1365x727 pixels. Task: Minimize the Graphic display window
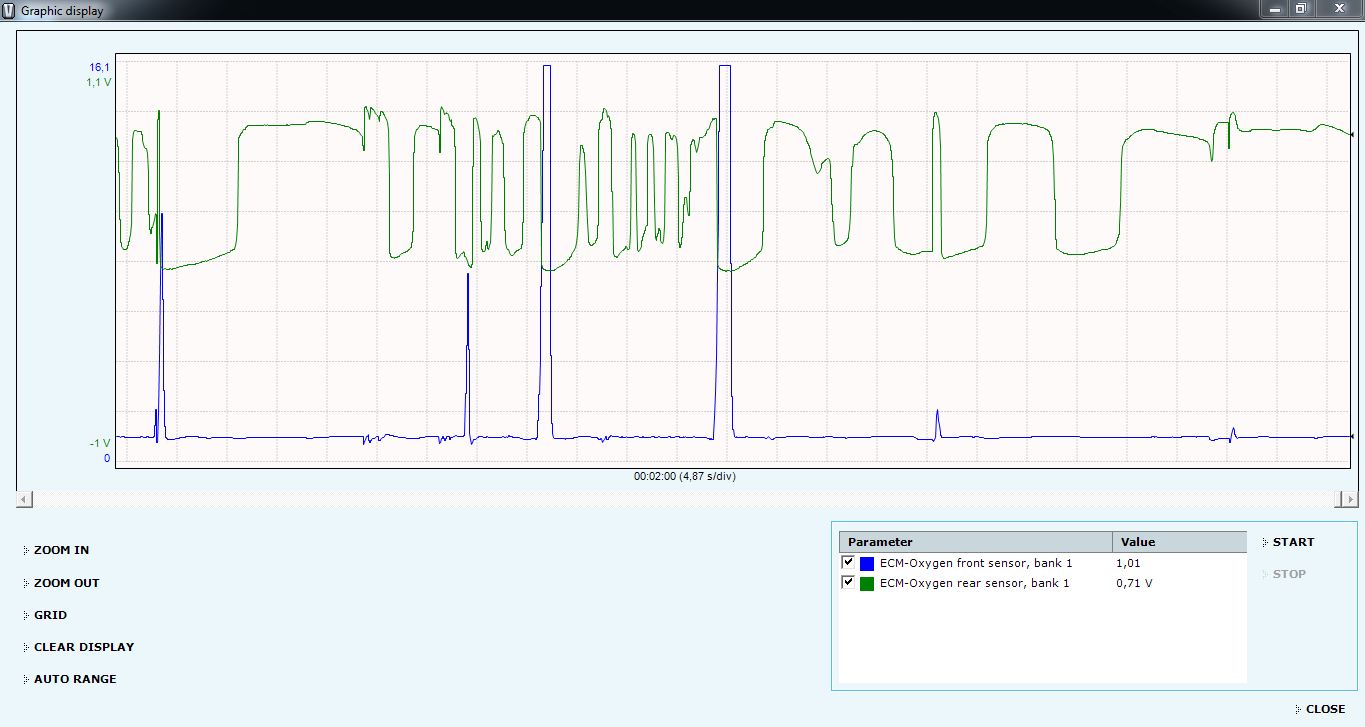point(1273,9)
